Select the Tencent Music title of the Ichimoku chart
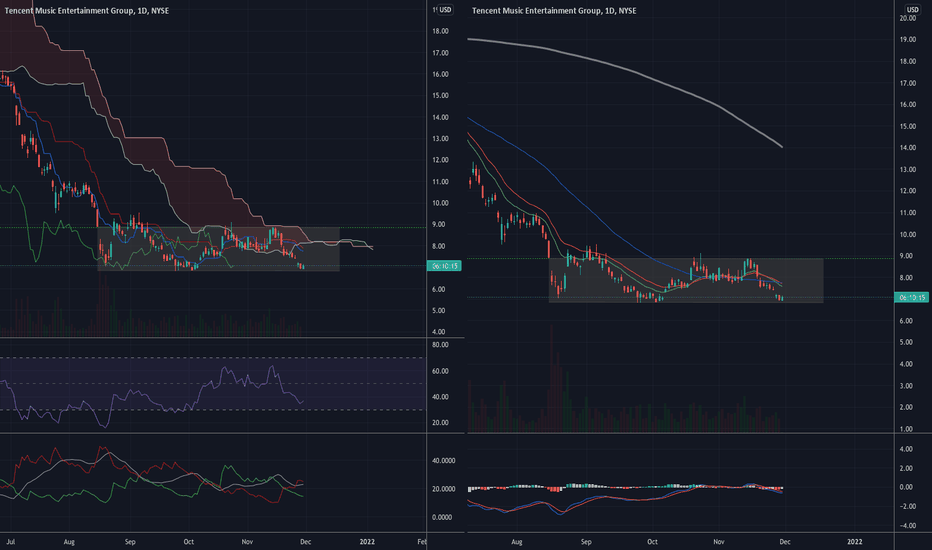The height and width of the screenshot is (550, 932). 87,11
